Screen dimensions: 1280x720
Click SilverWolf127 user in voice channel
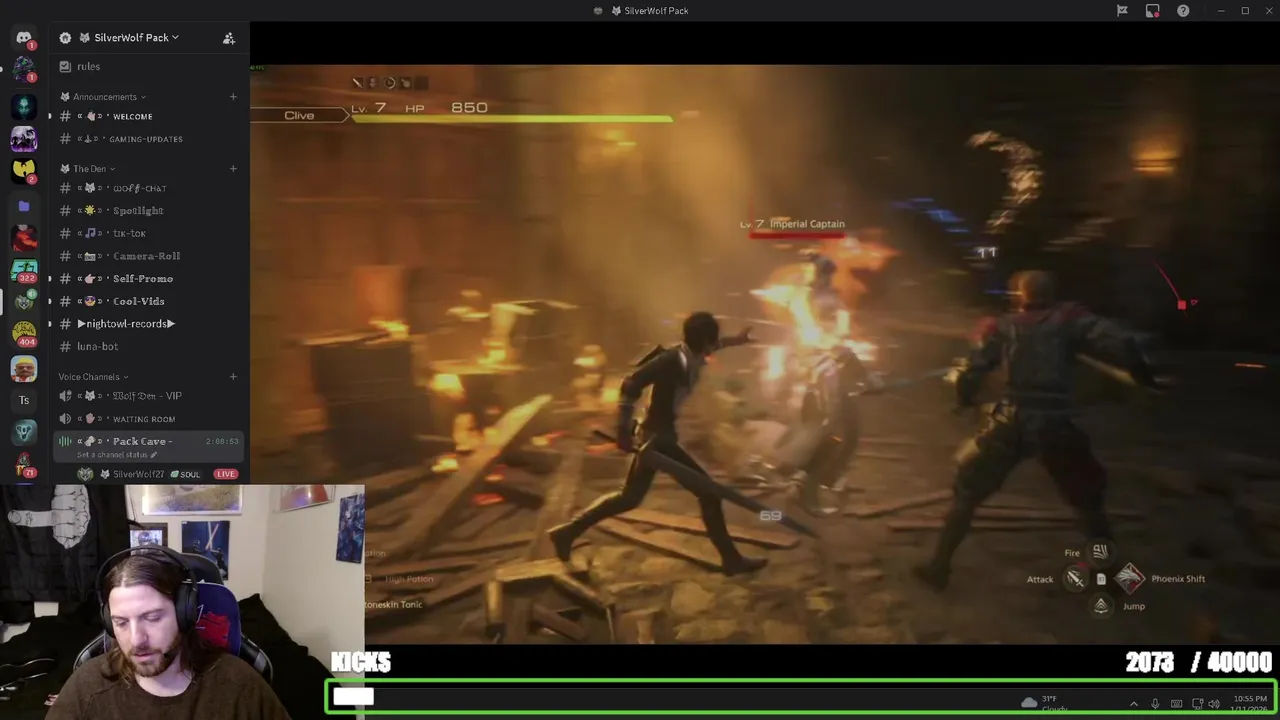point(150,474)
